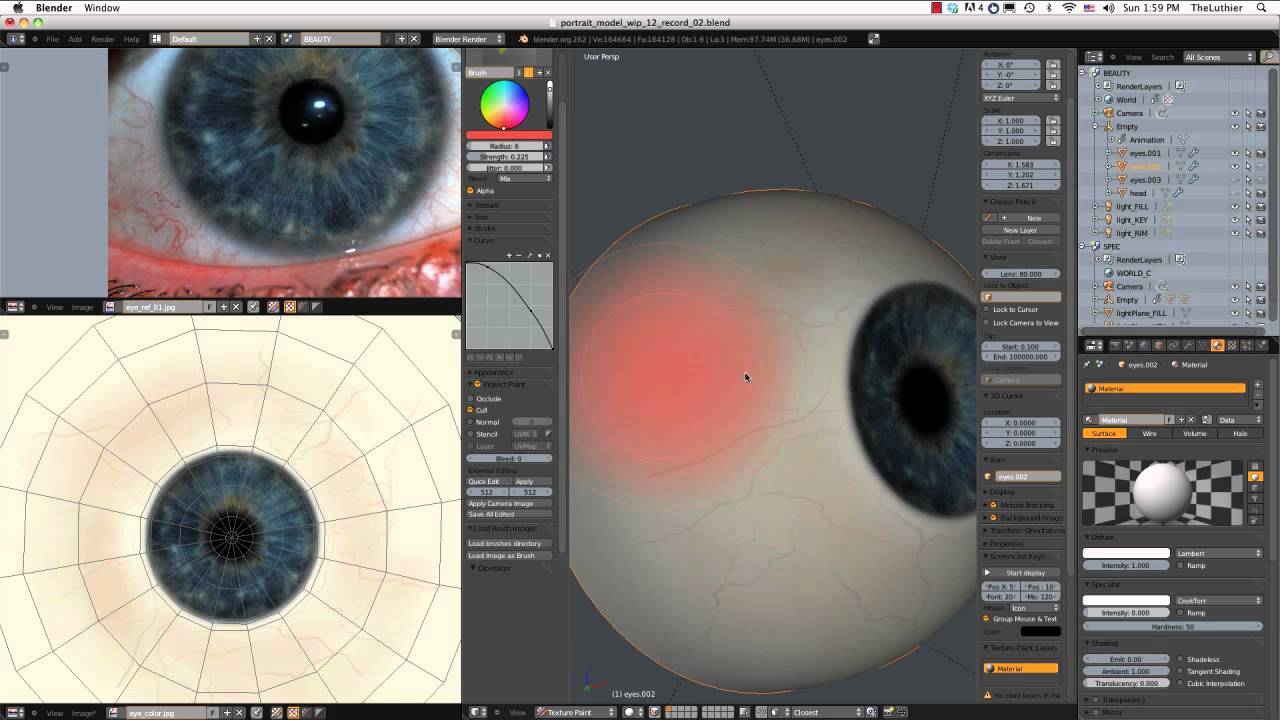Open the XYZ Euler rotation mode dropdown

coord(1021,98)
